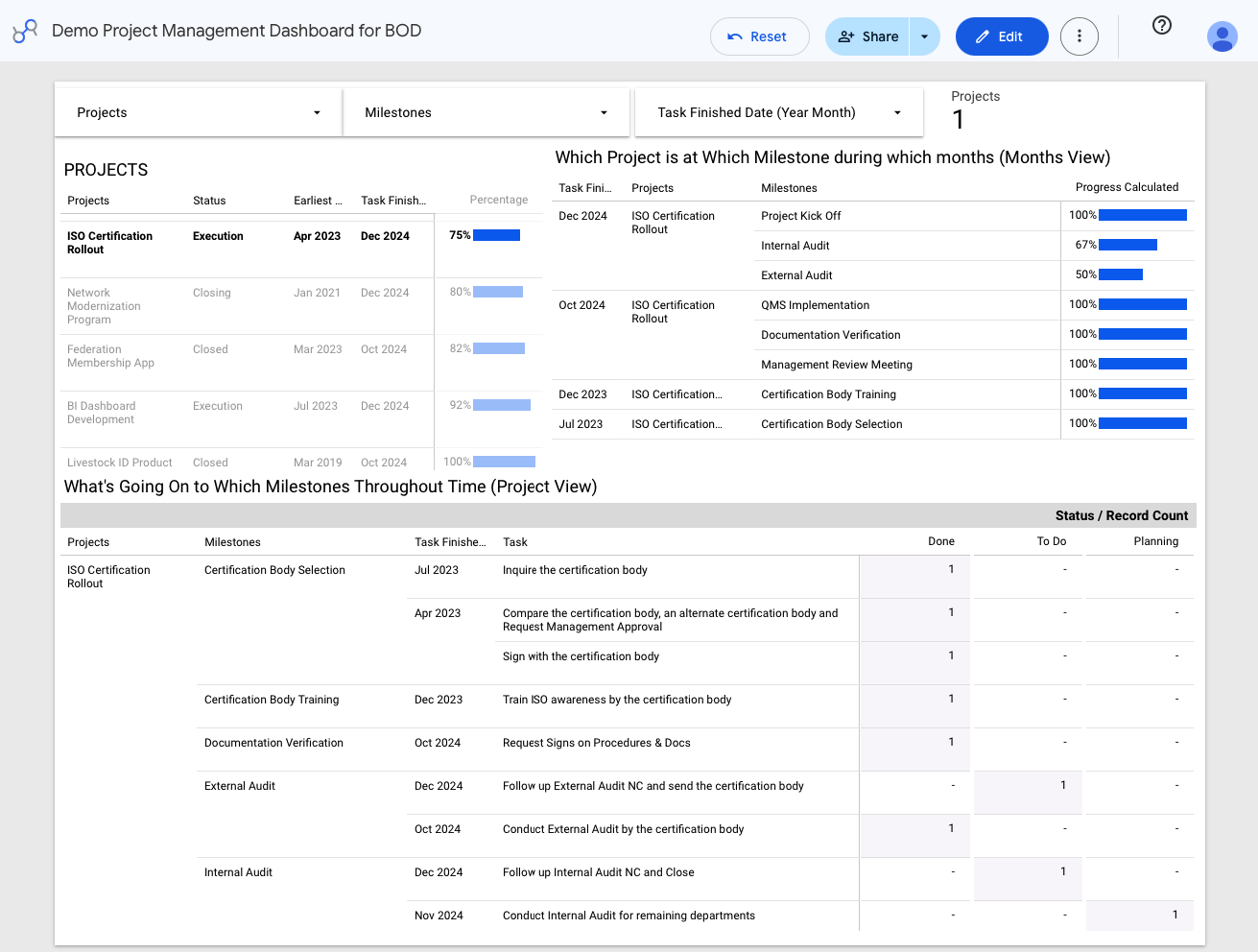Click 'Follow up Internal Audit NC and Close' task
This screenshot has width=1258, height=952.
tap(598, 872)
